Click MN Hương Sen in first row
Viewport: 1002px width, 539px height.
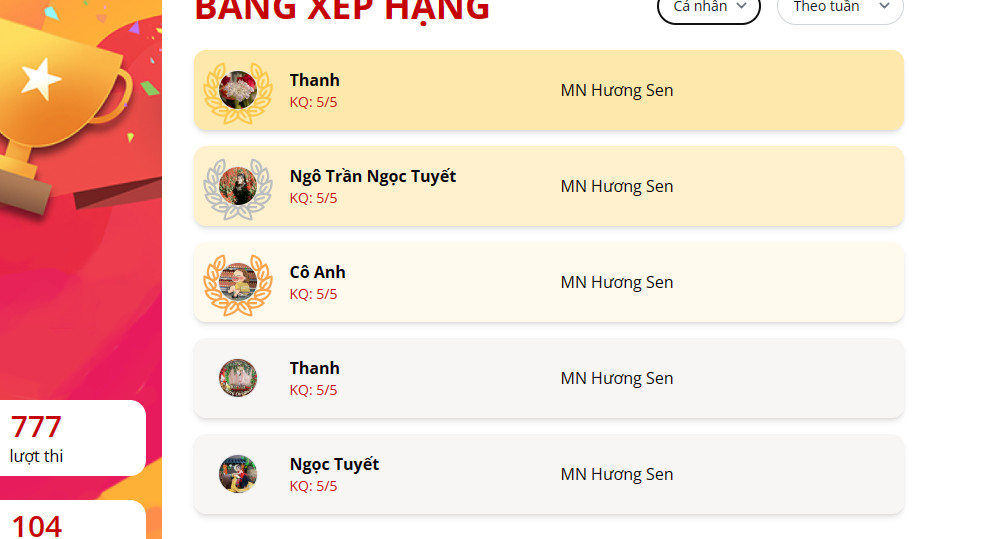617,90
